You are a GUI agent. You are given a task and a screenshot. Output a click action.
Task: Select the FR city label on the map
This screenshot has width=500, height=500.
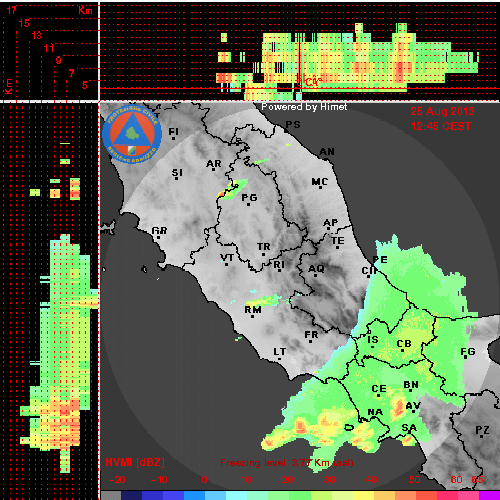[311, 335]
